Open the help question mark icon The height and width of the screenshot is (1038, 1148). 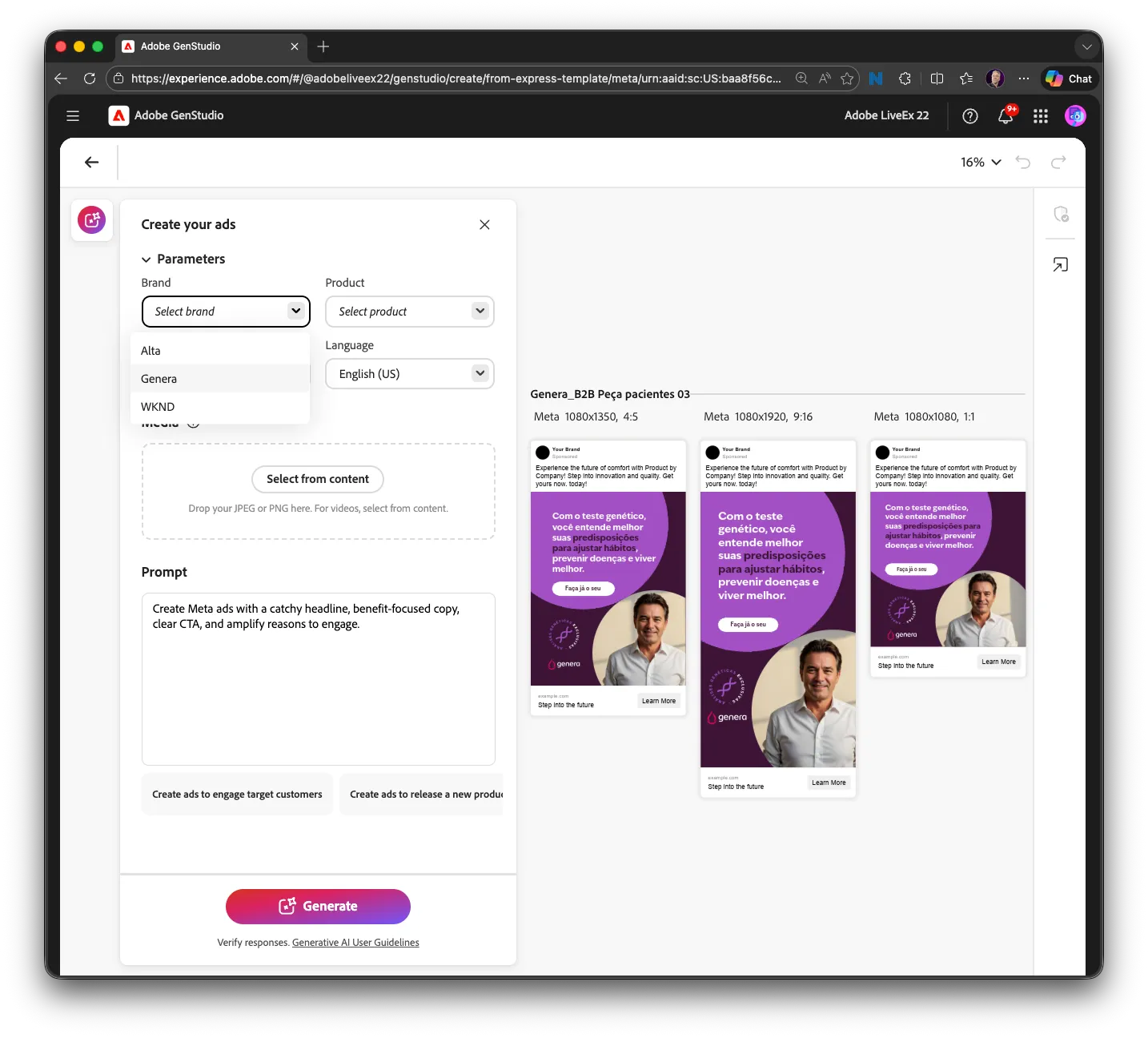click(970, 116)
